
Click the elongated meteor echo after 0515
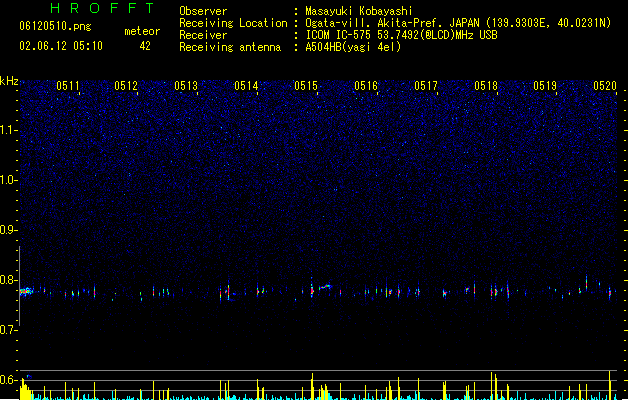coord(325,287)
